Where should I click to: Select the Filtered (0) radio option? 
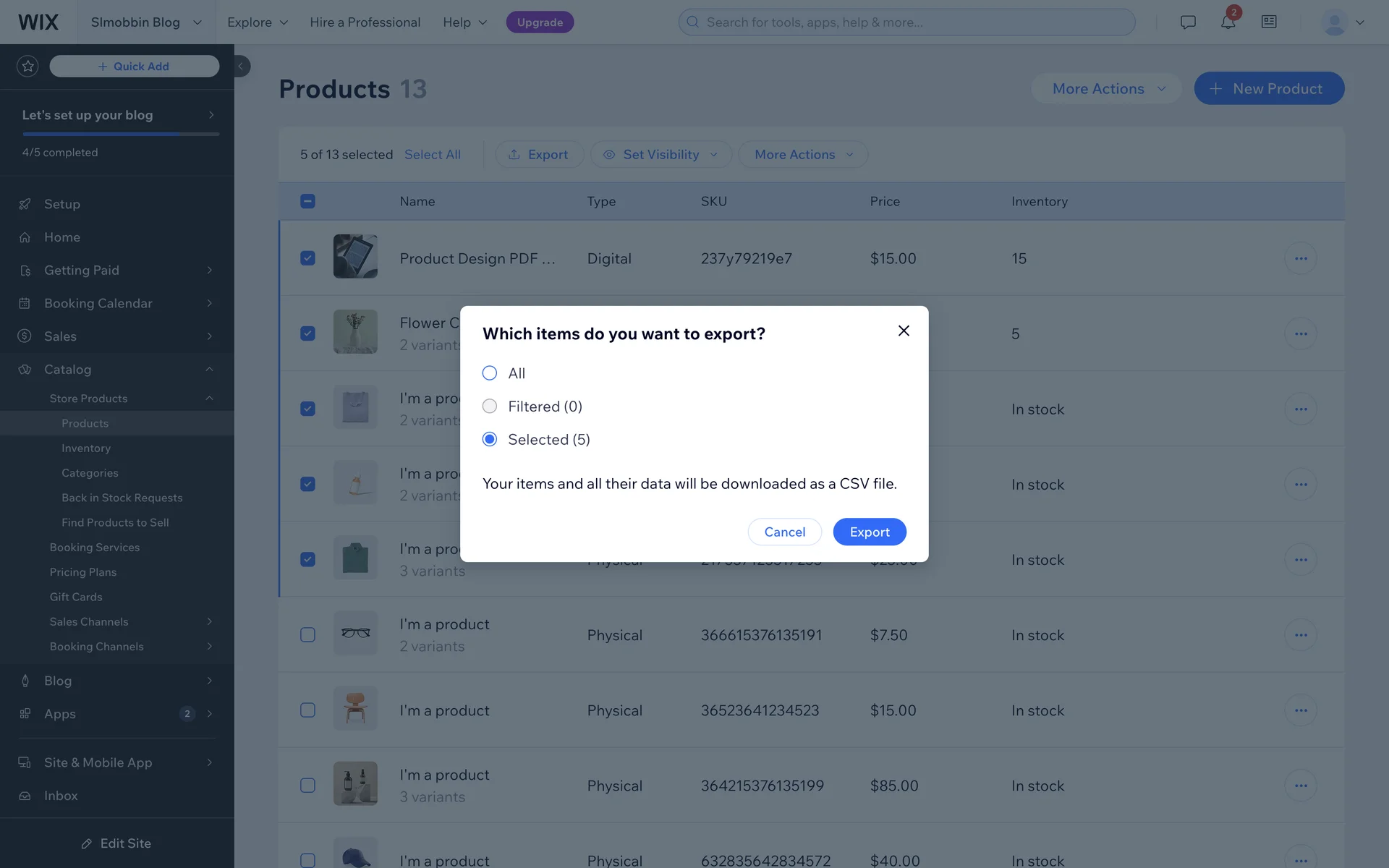(490, 407)
